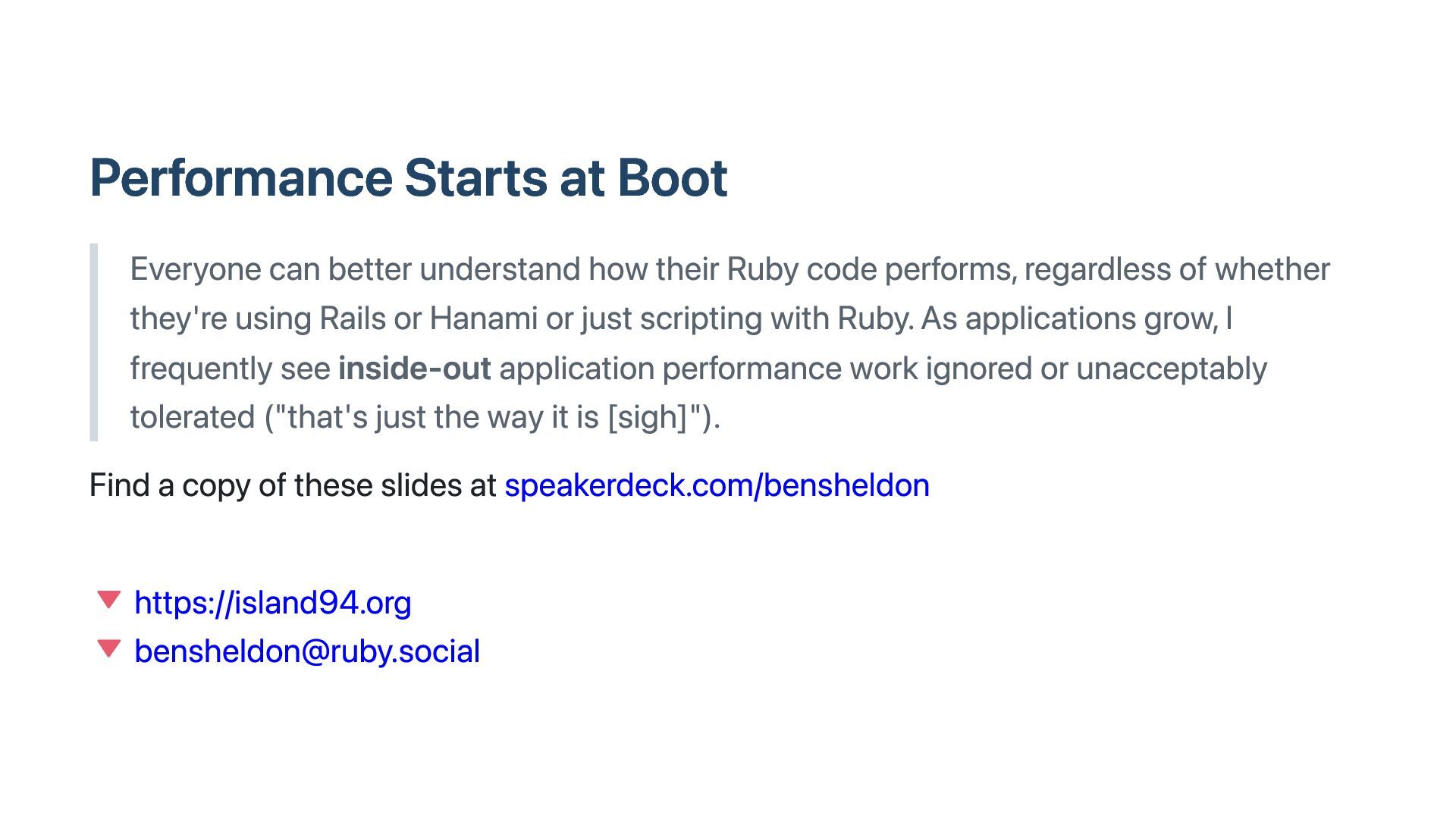
Task: Click the red triangle beside island94.org
Action: pos(109,600)
